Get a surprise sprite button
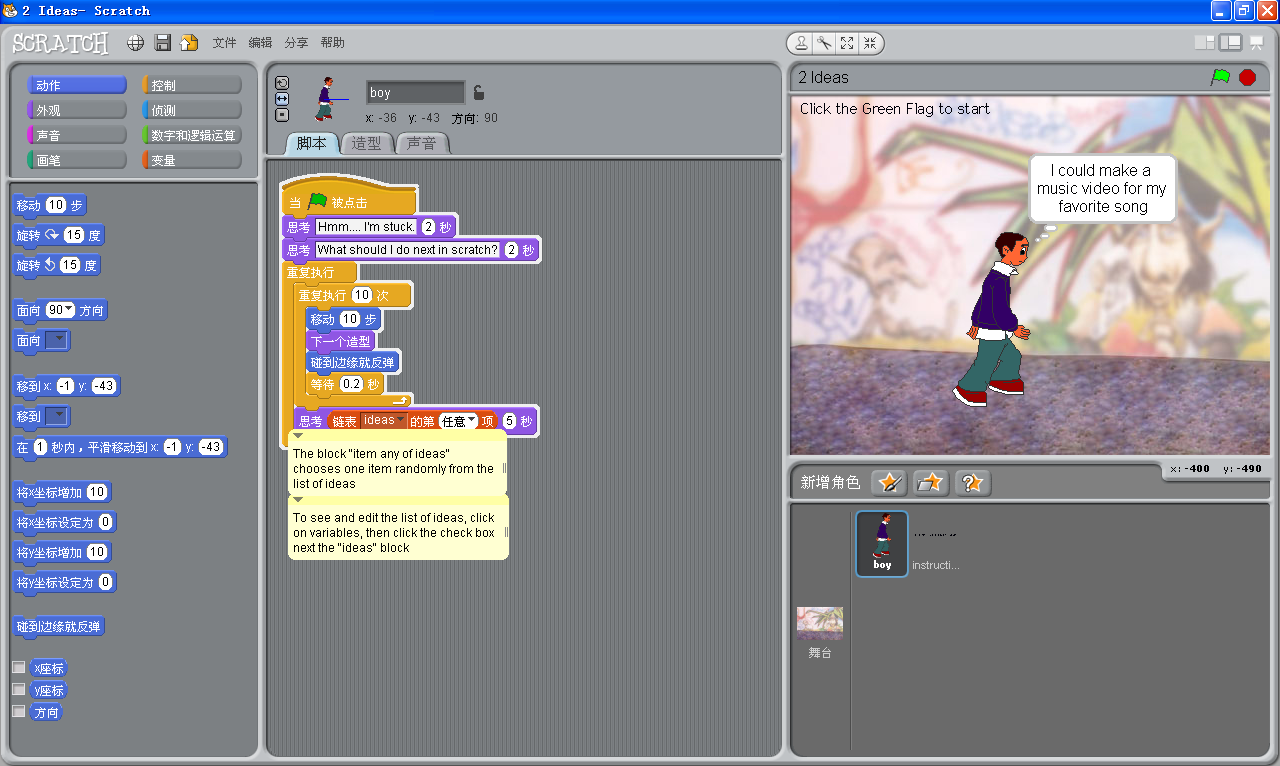 point(972,483)
